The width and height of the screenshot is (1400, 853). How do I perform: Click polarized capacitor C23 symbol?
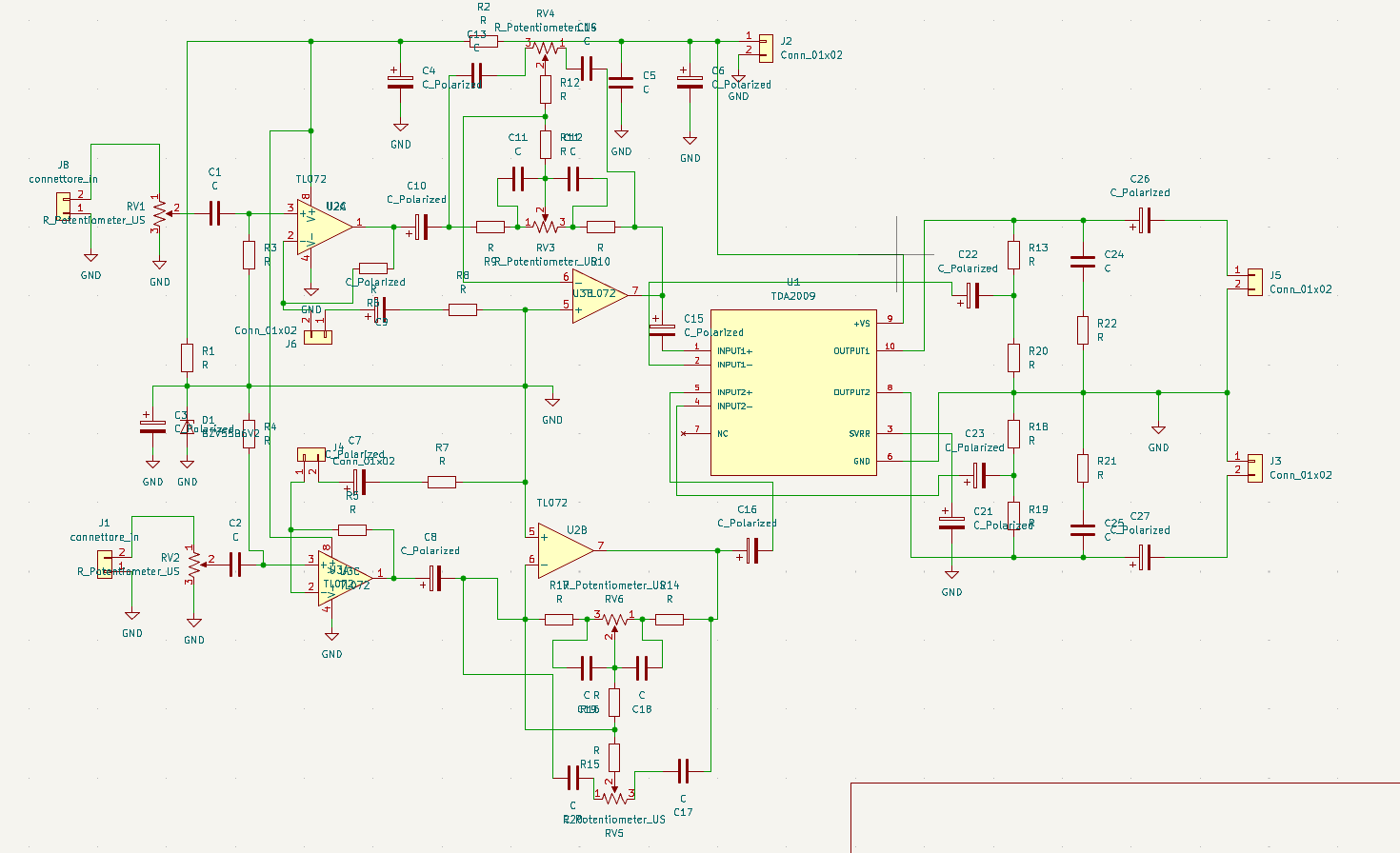[x=978, y=475]
